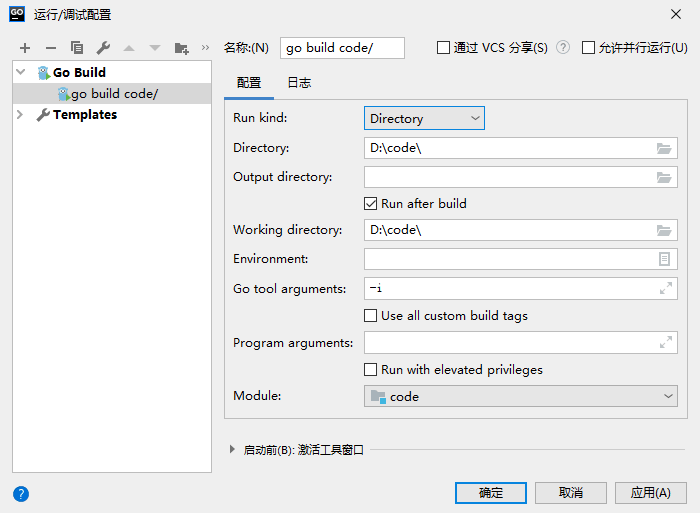Open the Module dropdown
Image resolution: width=700 pixels, height=513 pixels.
521,396
